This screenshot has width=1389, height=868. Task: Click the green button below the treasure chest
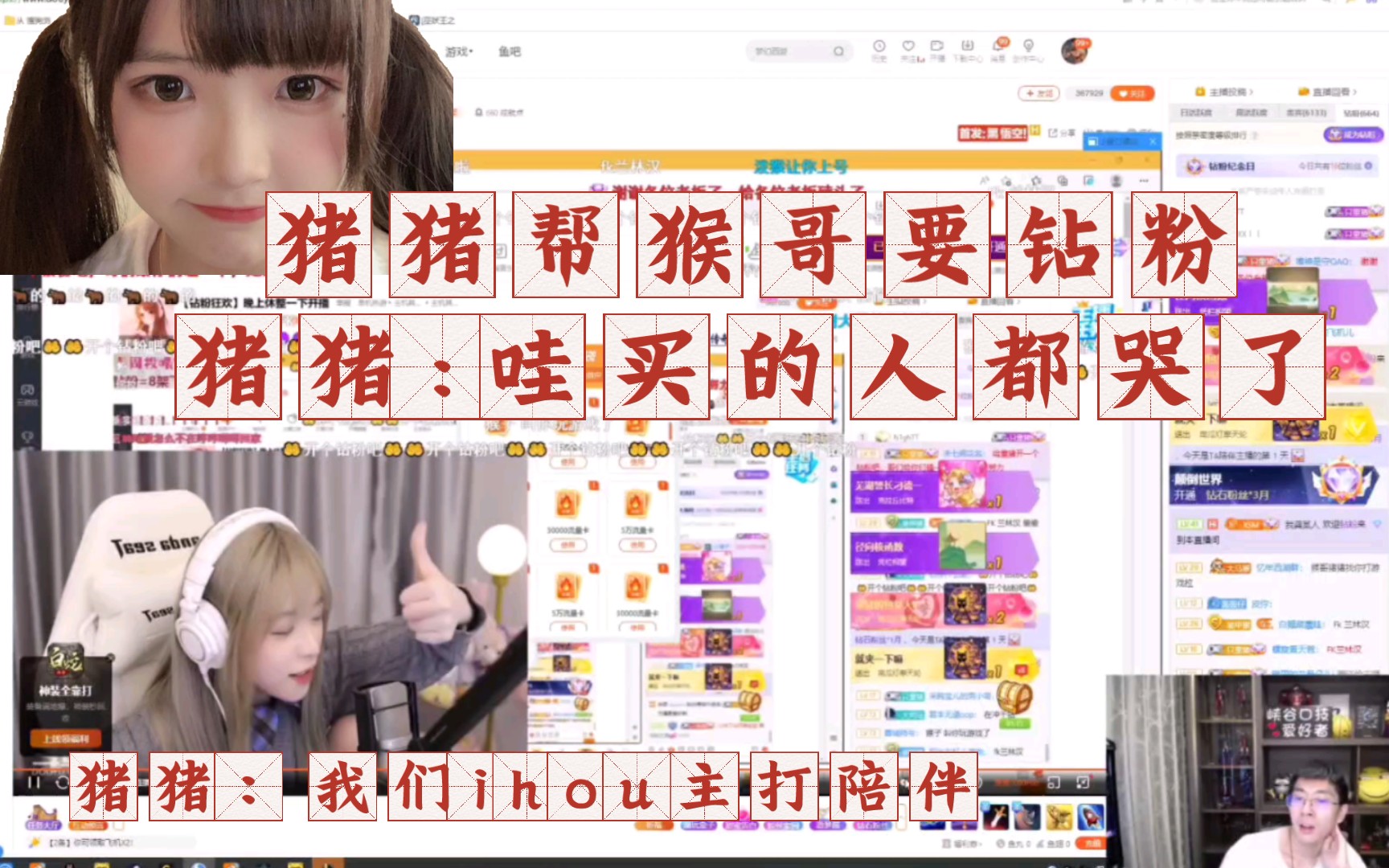[1014, 723]
